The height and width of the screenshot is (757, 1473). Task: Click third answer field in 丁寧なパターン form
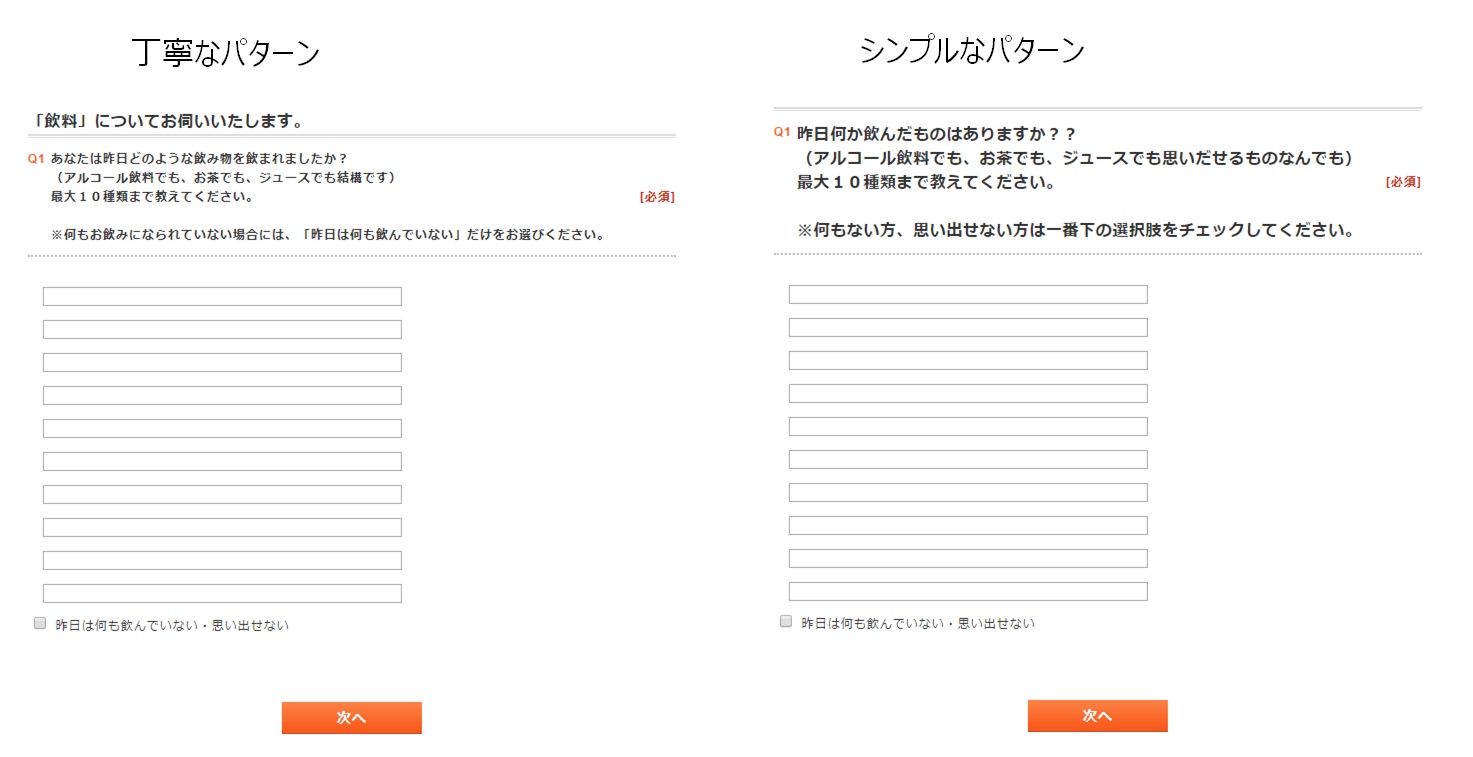tap(222, 362)
